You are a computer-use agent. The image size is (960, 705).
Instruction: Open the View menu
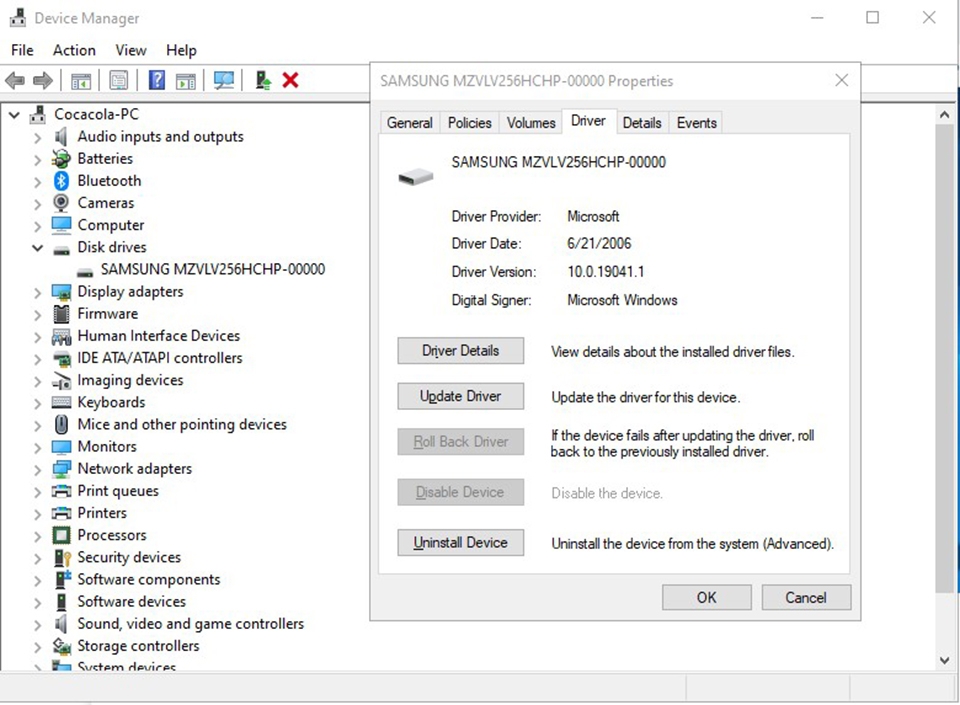tap(130, 50)
